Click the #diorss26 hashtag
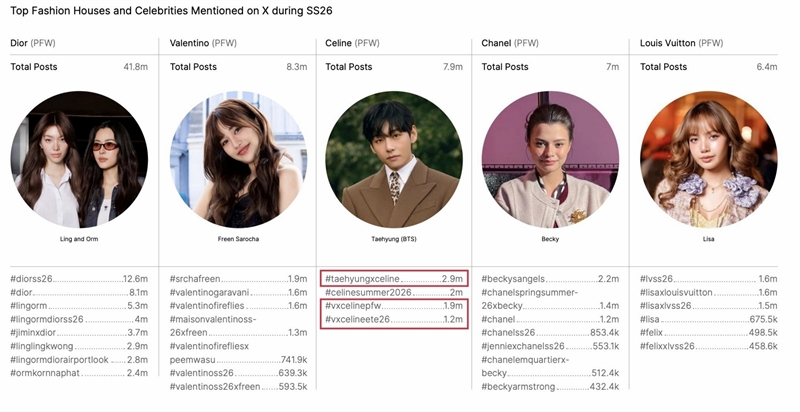Image resolution: width=800 pixels, height=412 pixels. [35, 278]
